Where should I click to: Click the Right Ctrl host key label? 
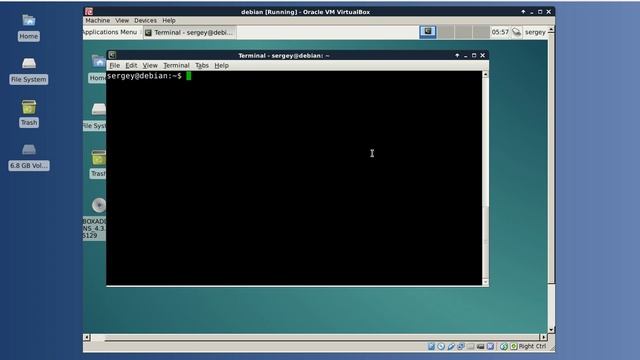click(532, 346)
